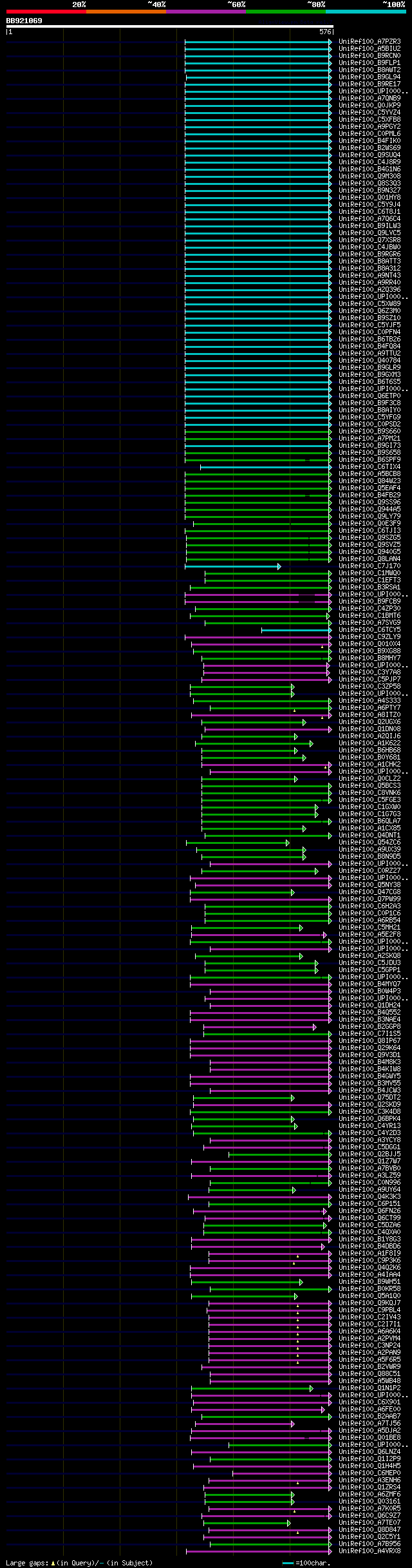This screenshot has height=1568, width=412.
Task: Select label UniRef100_Q010X4
Action: (370, 644)
